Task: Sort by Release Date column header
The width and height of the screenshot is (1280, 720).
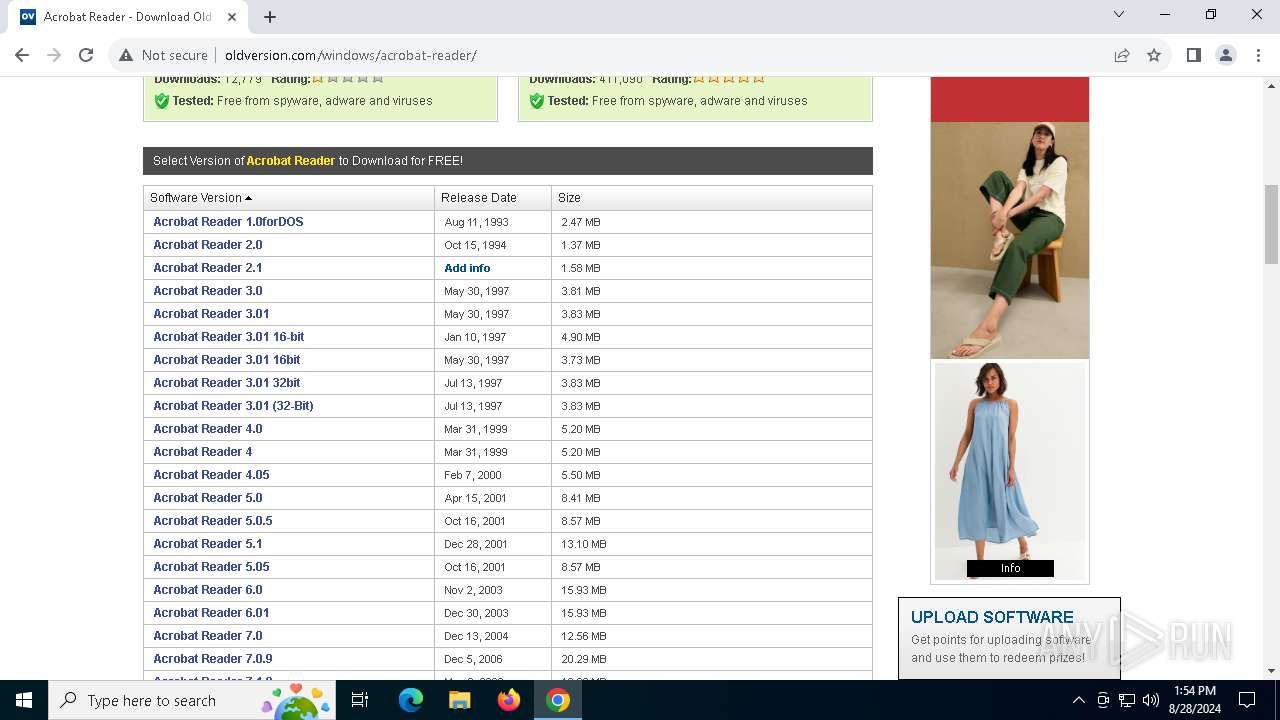Action: pos(493,198)
